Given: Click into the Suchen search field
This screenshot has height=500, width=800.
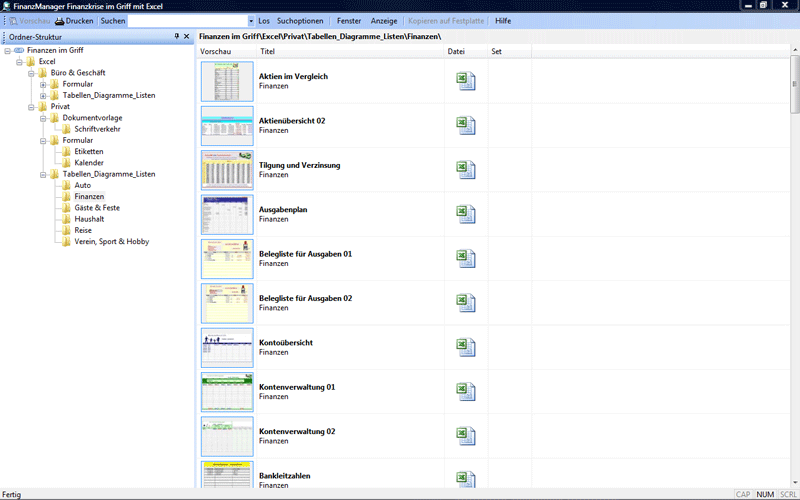Looking at the screenshot, I should click(188, 21).
